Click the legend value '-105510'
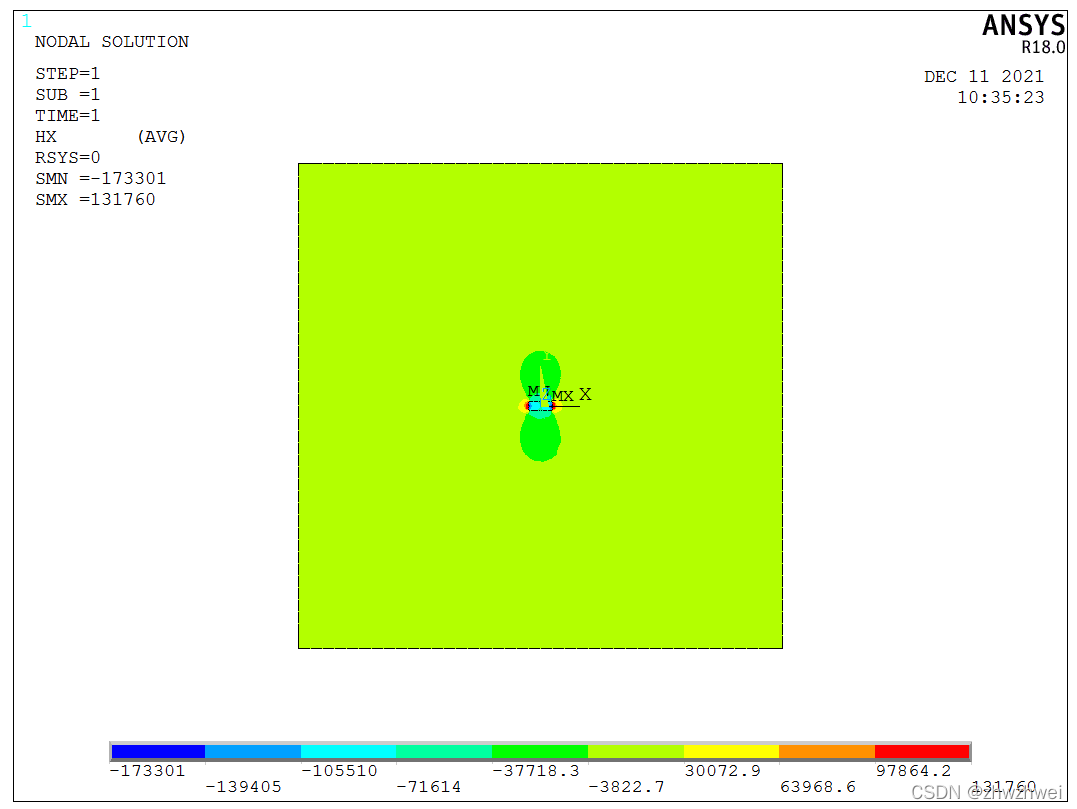This screenshot has height=809, width=1077. [x=339, y=771]
